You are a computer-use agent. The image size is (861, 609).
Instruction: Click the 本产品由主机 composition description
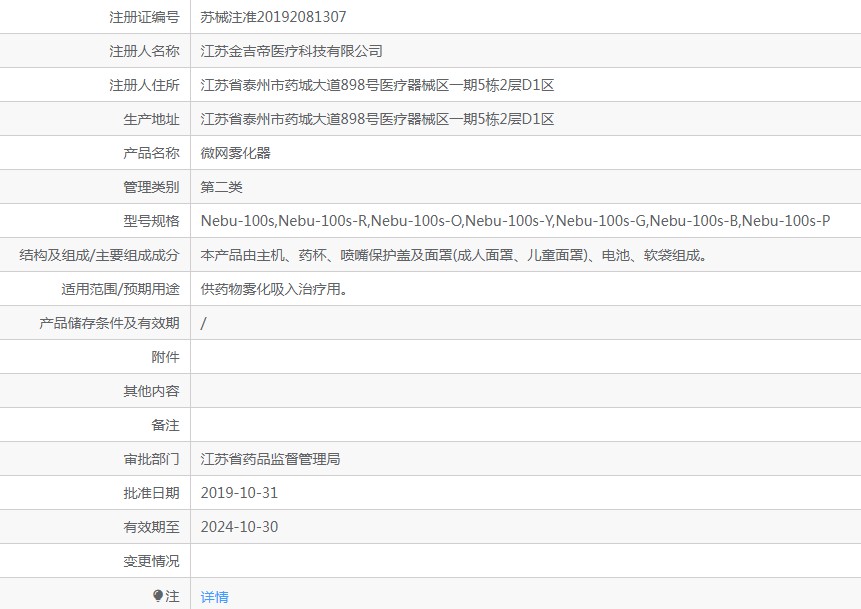[454, 255]
